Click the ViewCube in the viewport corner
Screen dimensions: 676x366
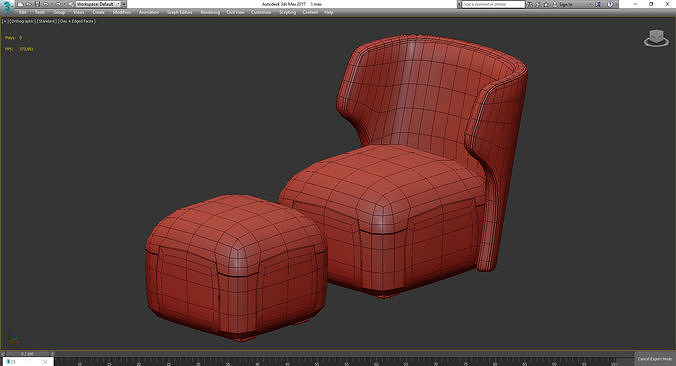pyautogui.click(x=656, y=38)
